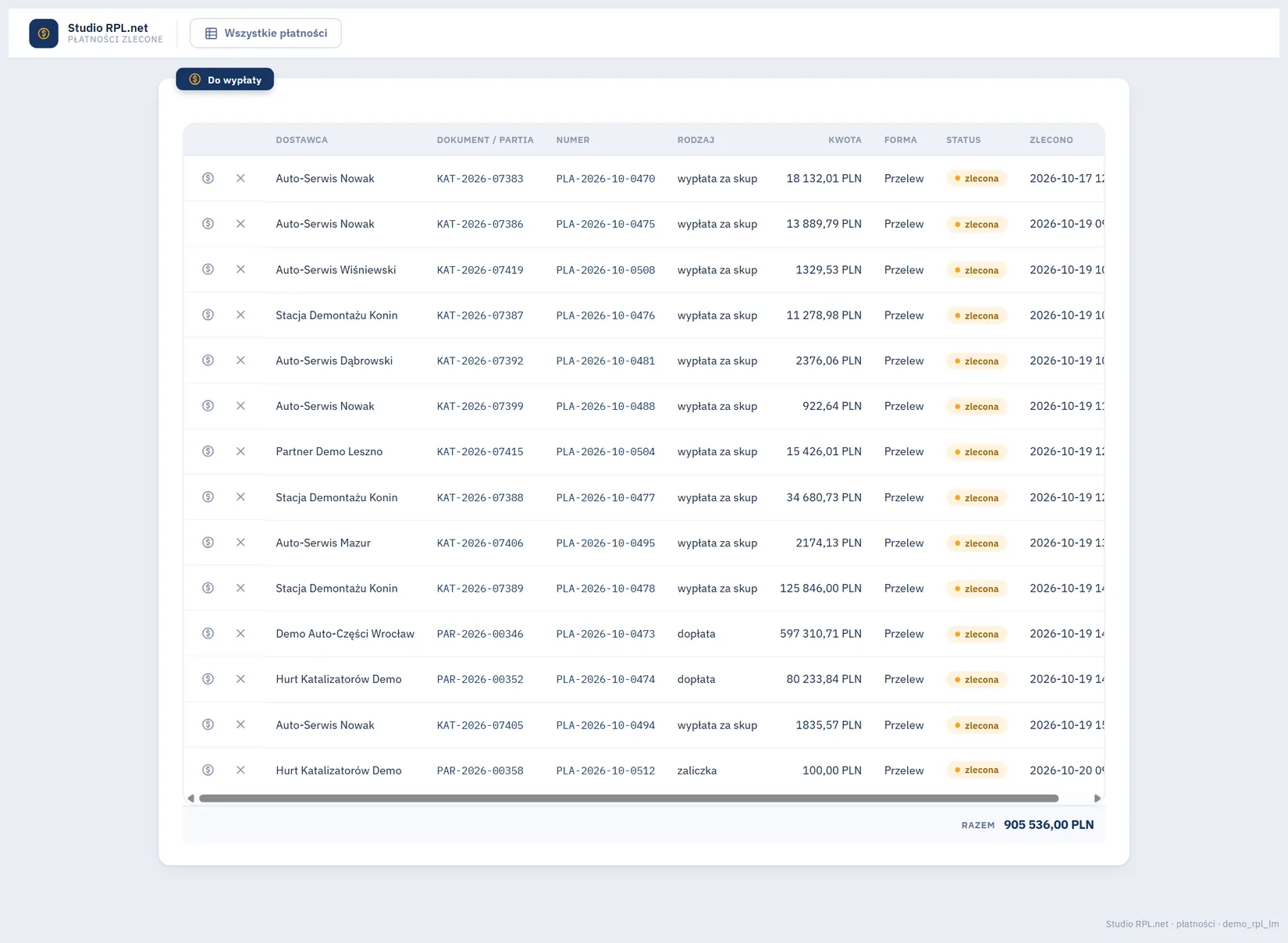Viewport: 1288px width, 943px height.
Task: Click payout icon for Auto-Serwis Wiśniewski row
Action: click(208, 269)
